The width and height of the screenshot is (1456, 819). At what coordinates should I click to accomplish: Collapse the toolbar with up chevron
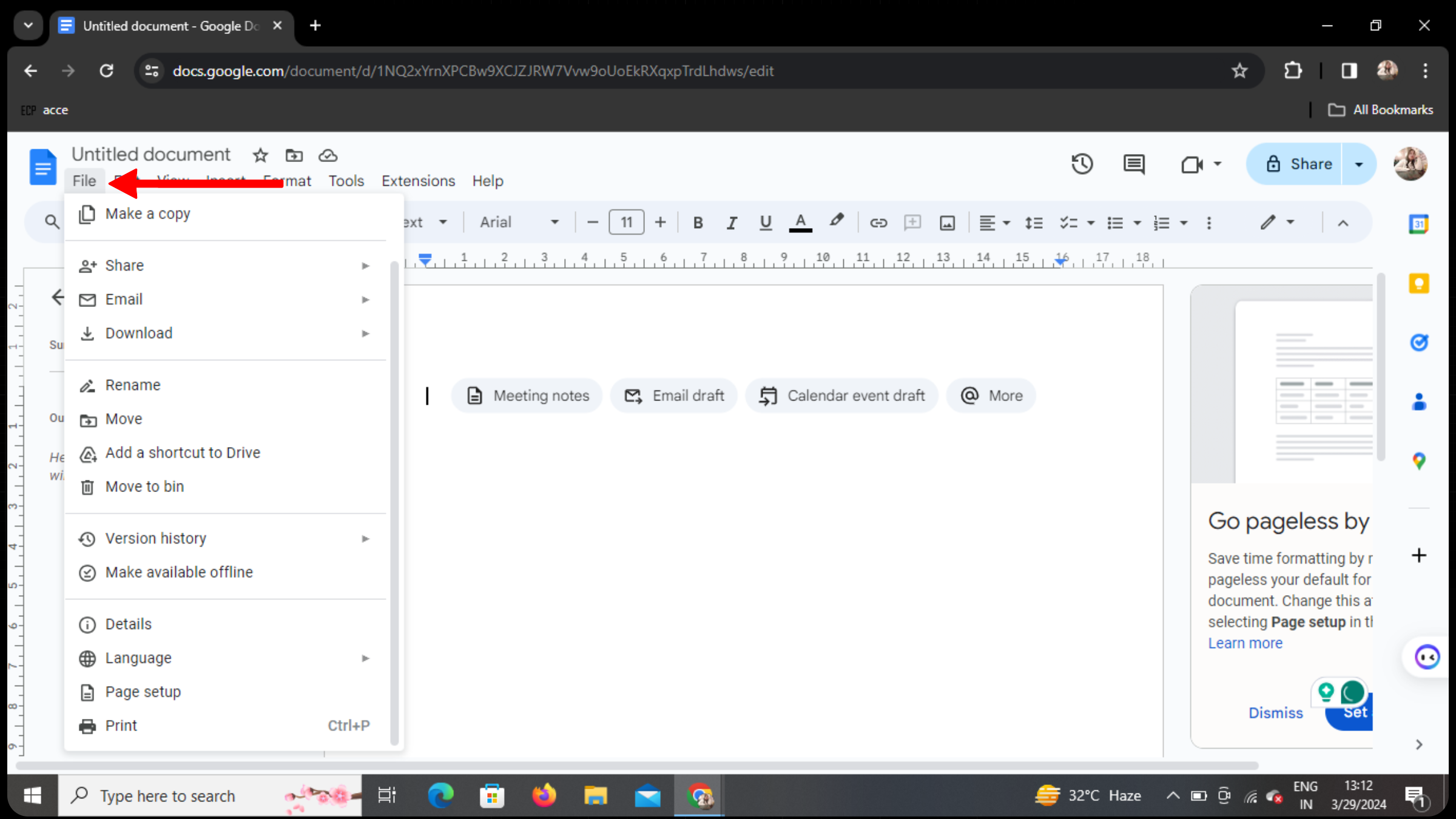pos(1343,223)
